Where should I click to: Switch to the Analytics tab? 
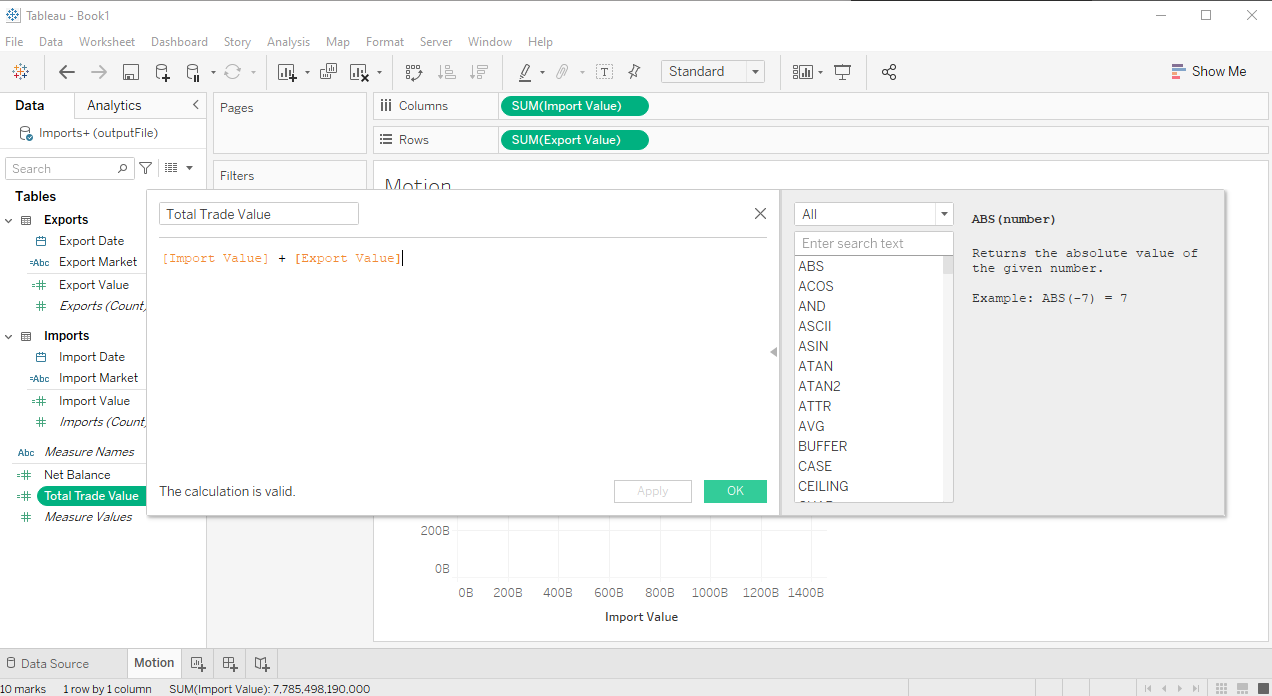pyautogui.click(x=114, y=105)
